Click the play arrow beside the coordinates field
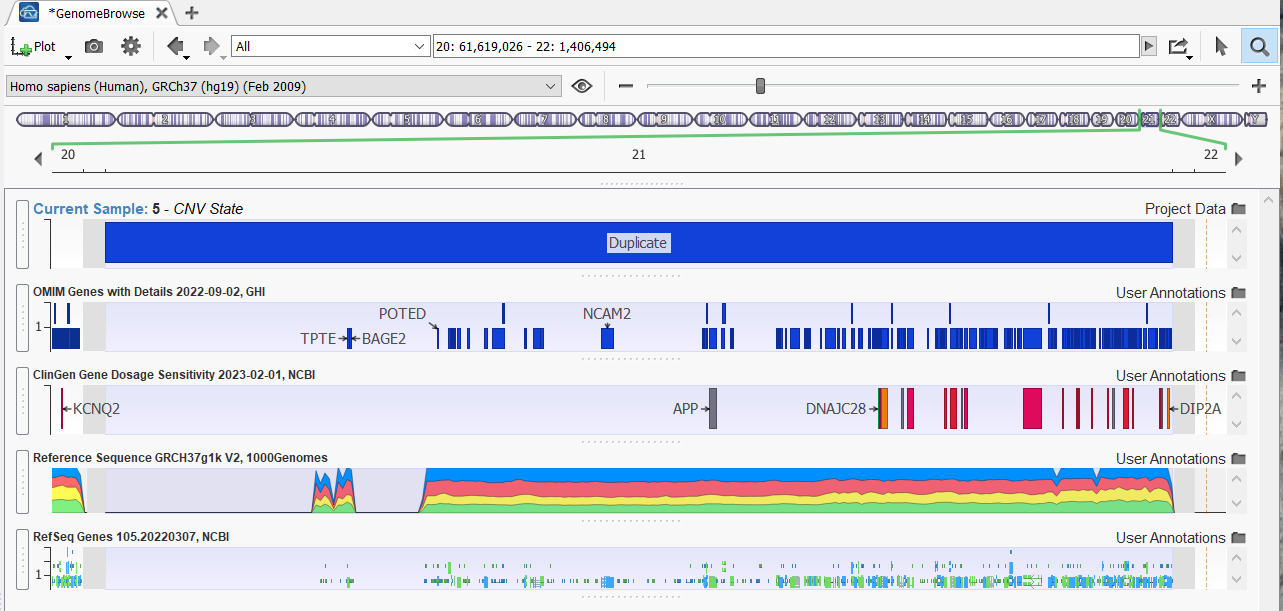 point(1147,46)
